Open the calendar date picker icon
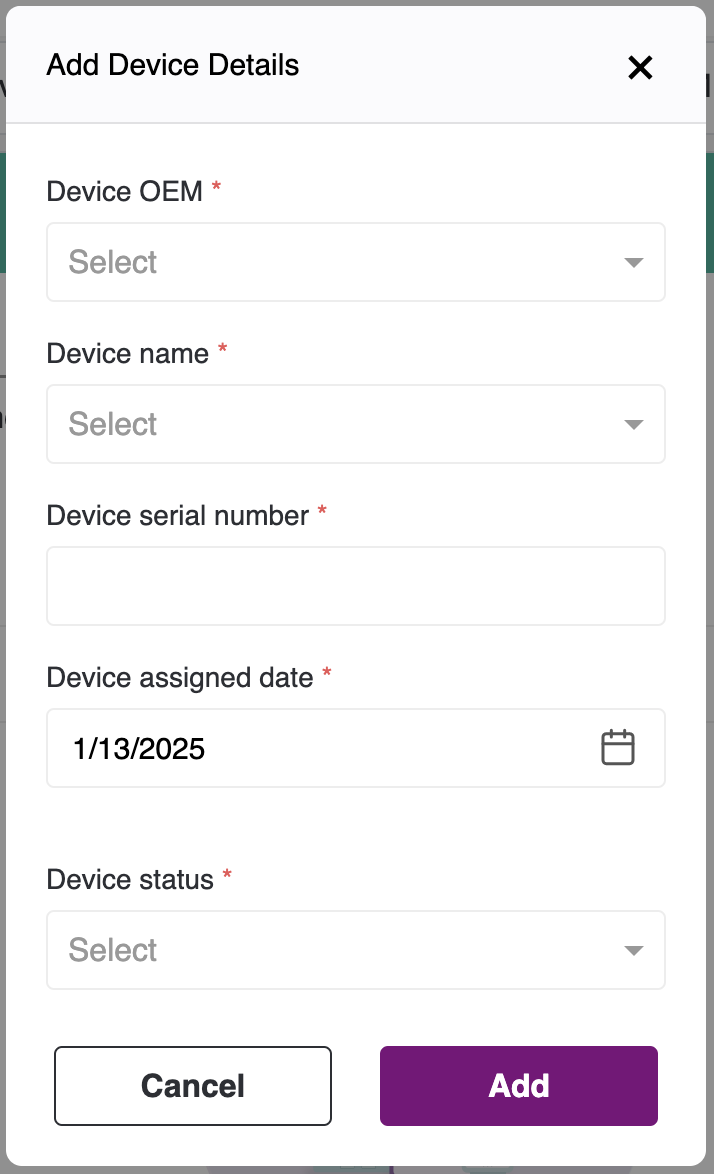The image size is (714, 1174). (618, 748)
